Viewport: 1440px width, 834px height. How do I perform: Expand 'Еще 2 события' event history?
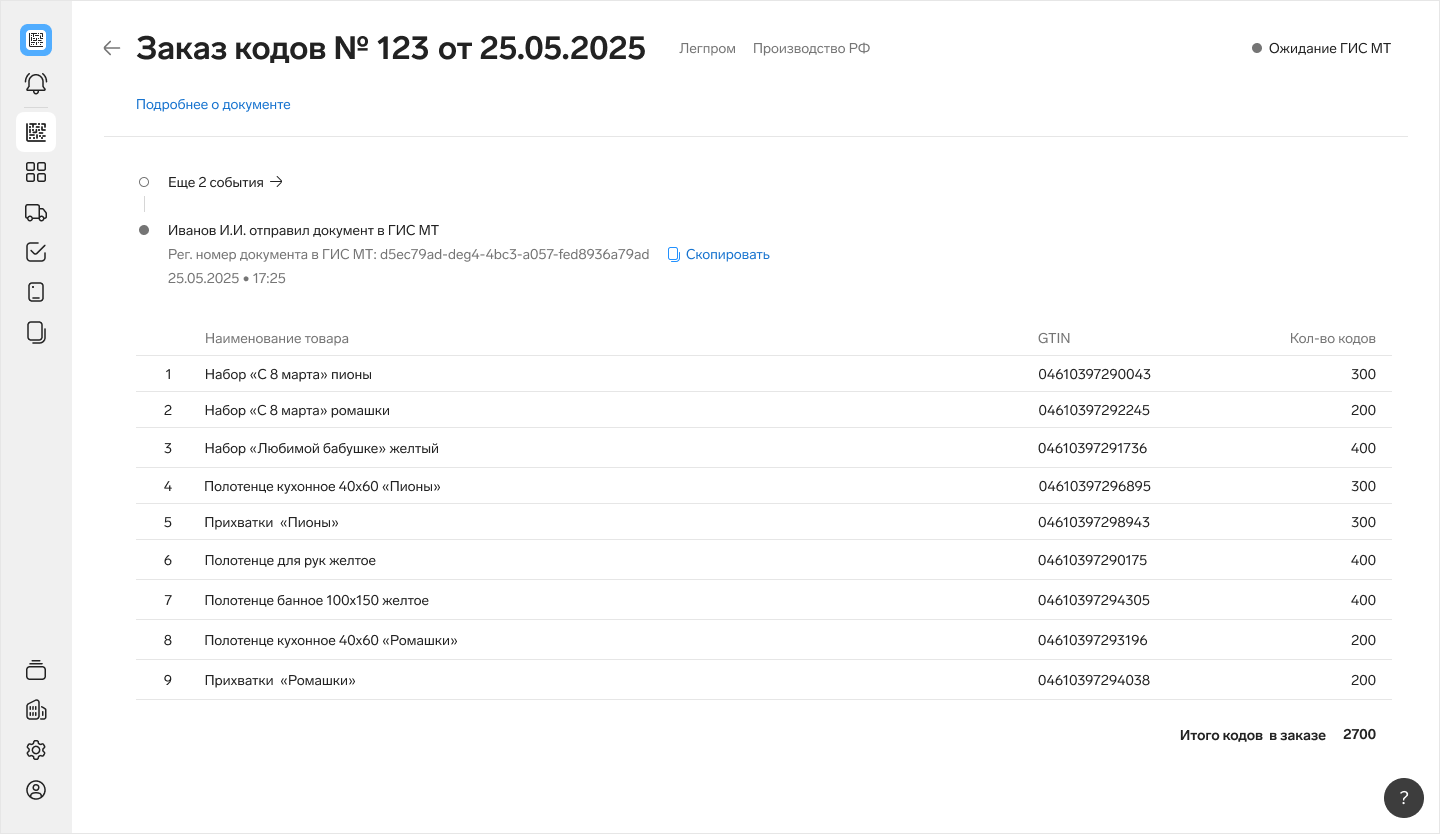click(225, 182)
